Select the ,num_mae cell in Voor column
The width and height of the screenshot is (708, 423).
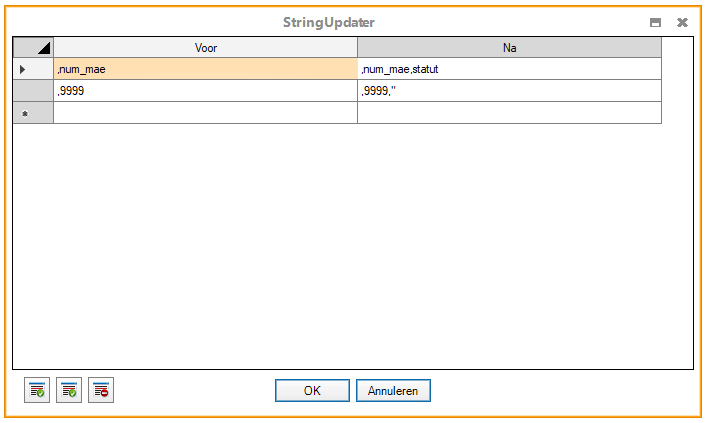tap(205, 69)
